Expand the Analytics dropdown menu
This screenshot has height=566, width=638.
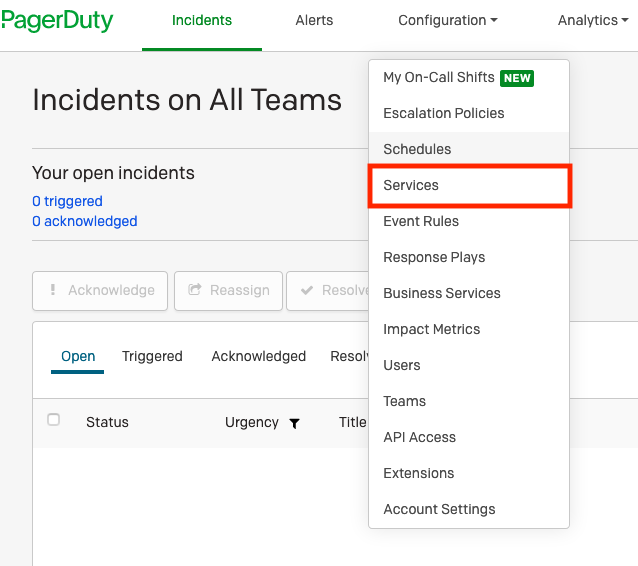(593, 20)
